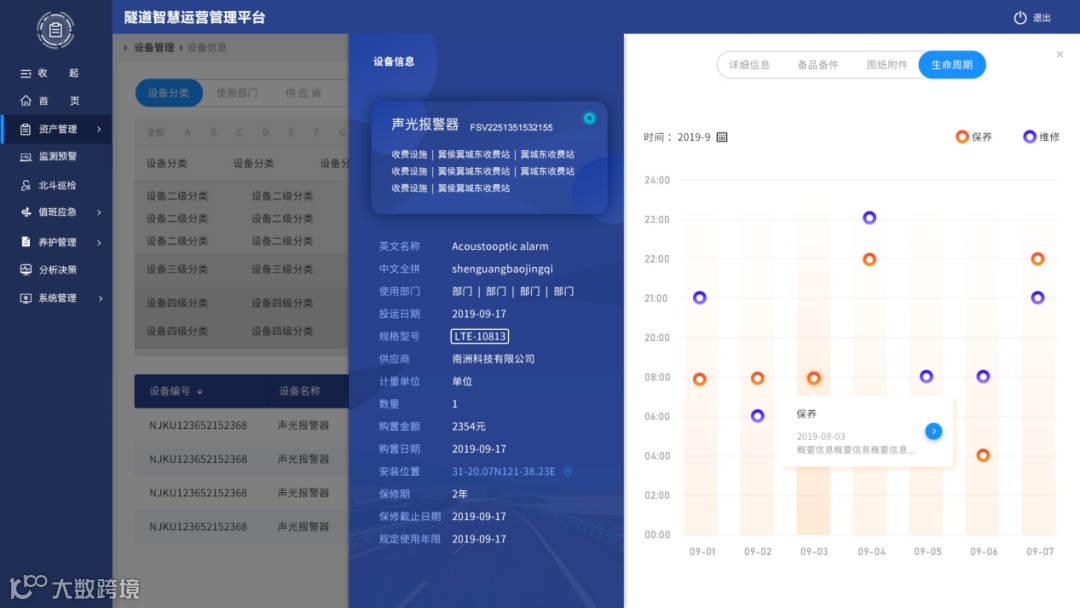Click the platform logo icon in the sidebar
The height and width of the screenshot is (608, 1080).
coord(56,30)
